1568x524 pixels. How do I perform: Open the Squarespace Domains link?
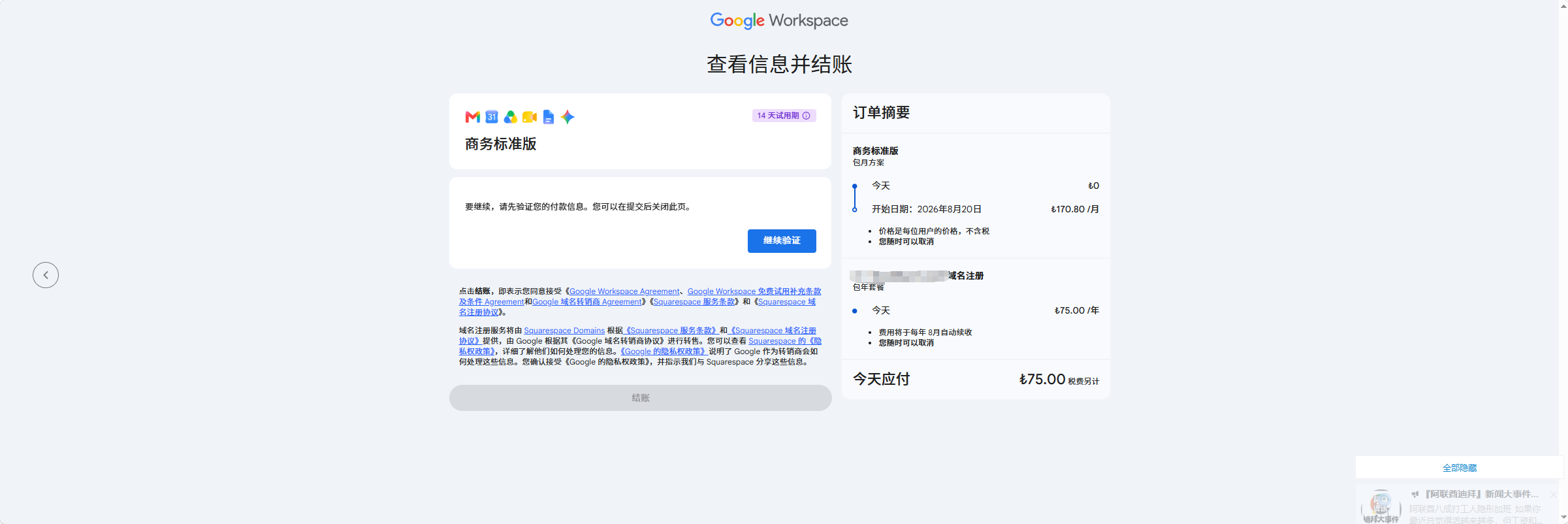tap(564, 331)
